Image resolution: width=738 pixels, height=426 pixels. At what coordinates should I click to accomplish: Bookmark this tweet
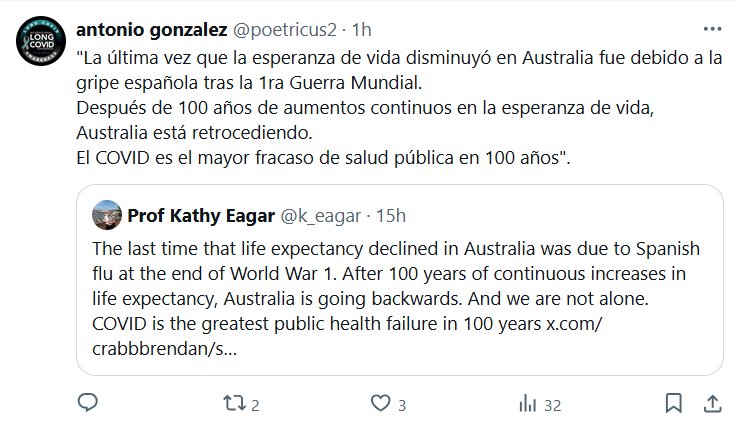pos(675,404)
